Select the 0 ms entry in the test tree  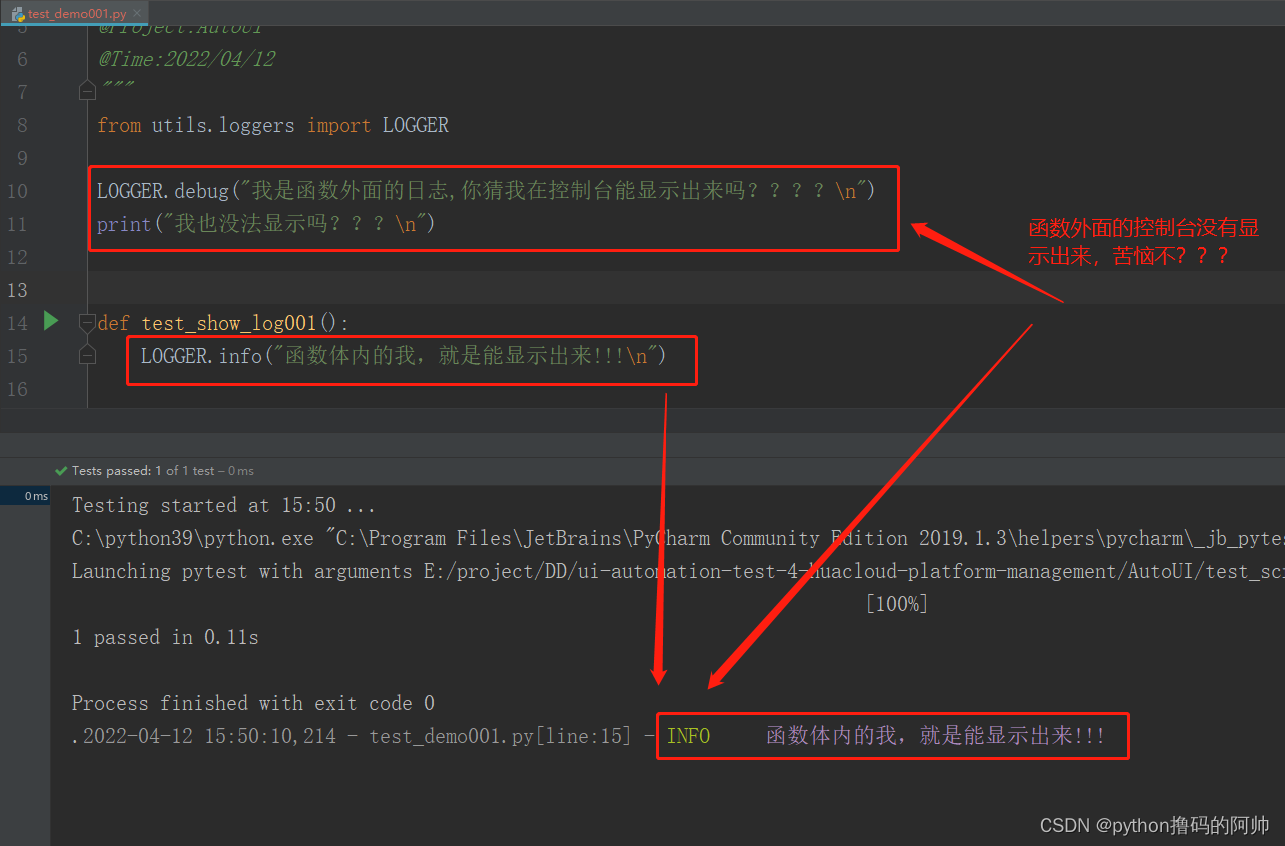click(25, 496)
